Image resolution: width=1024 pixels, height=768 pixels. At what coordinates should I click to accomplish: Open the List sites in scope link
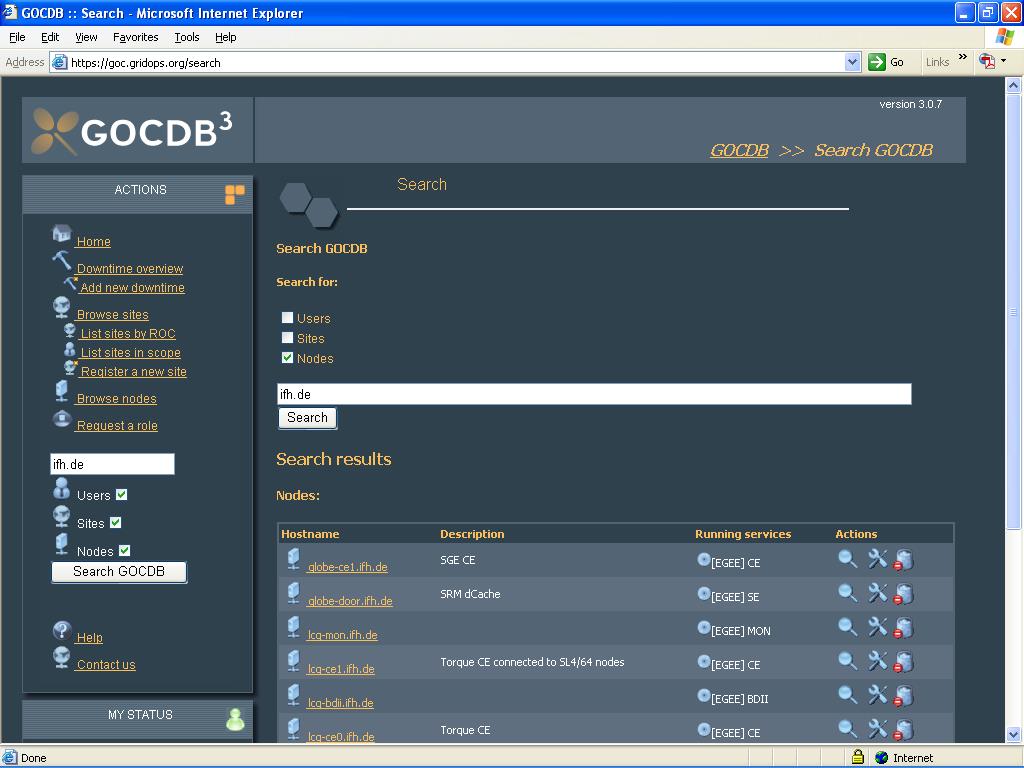point(131,353)
